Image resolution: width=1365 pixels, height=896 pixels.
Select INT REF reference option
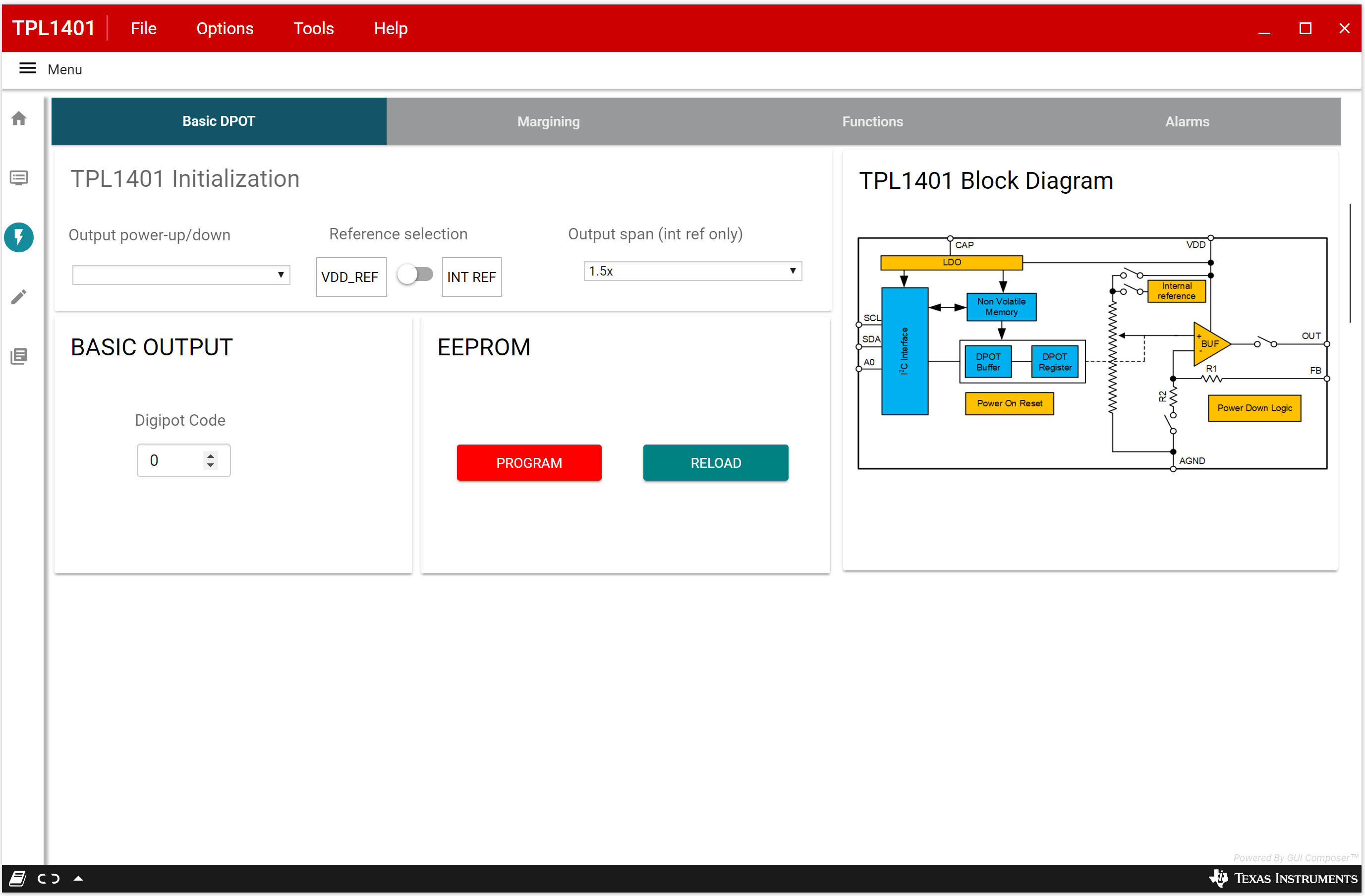click(471, 277)
